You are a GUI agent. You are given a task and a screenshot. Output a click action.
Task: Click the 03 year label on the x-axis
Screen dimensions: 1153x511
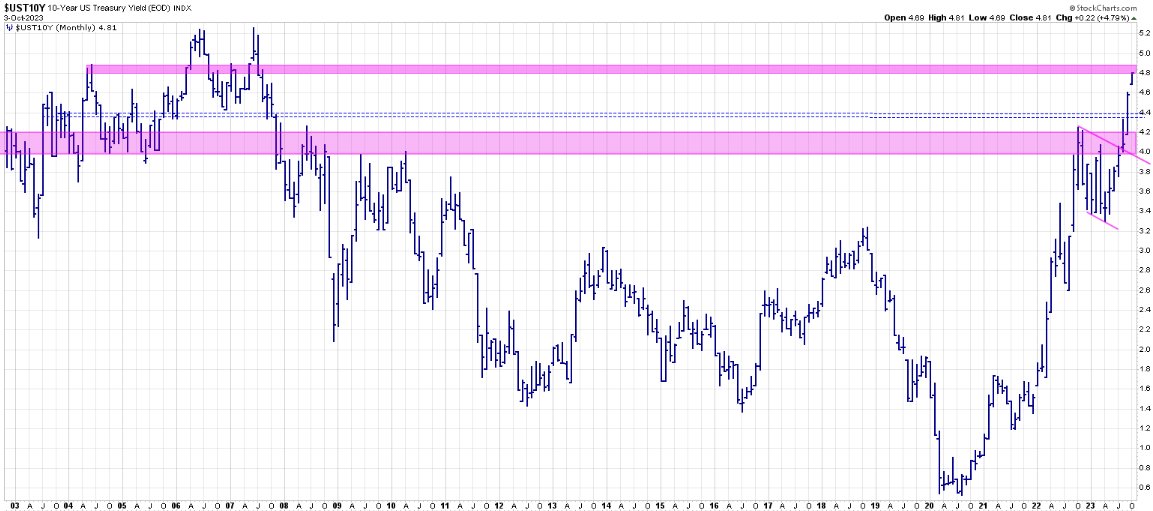(15, 505)
